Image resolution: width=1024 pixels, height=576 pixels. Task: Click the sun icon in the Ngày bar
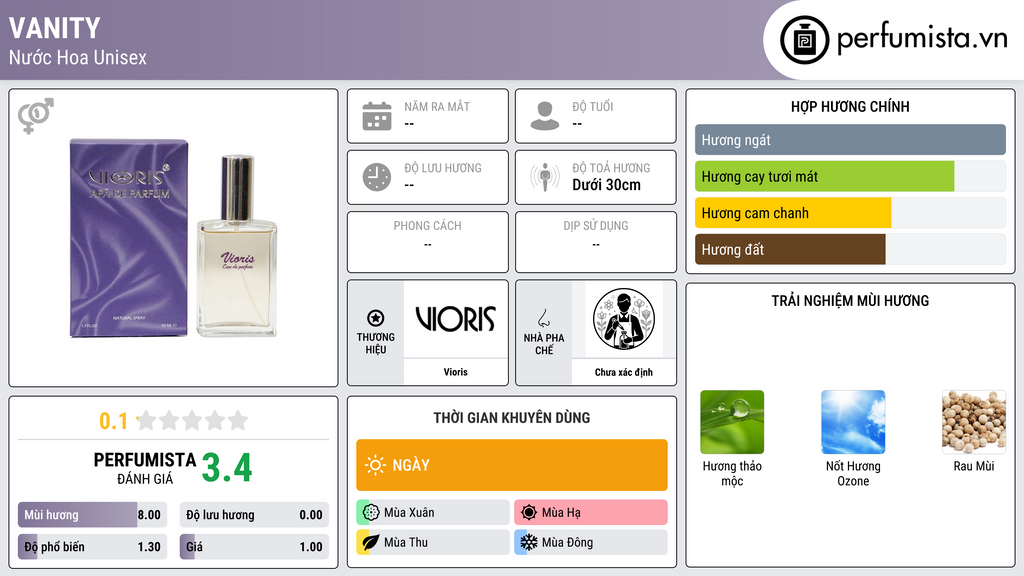tap(376, 465)
